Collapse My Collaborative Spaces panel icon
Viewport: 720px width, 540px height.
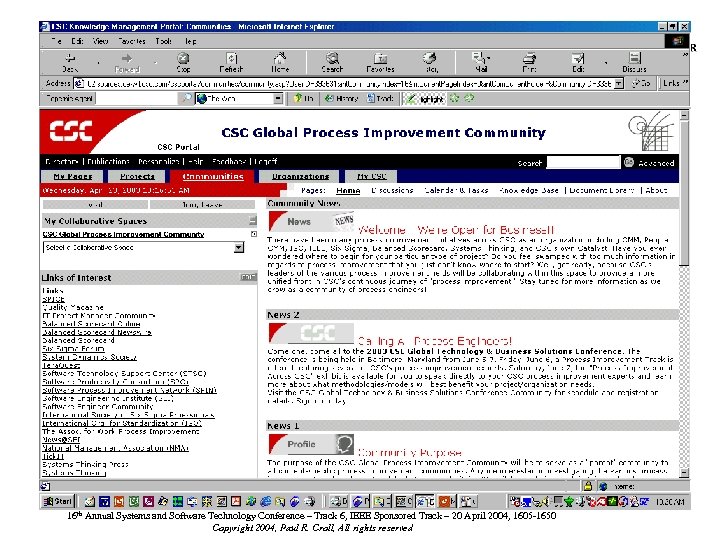click(x=253, y=221)
